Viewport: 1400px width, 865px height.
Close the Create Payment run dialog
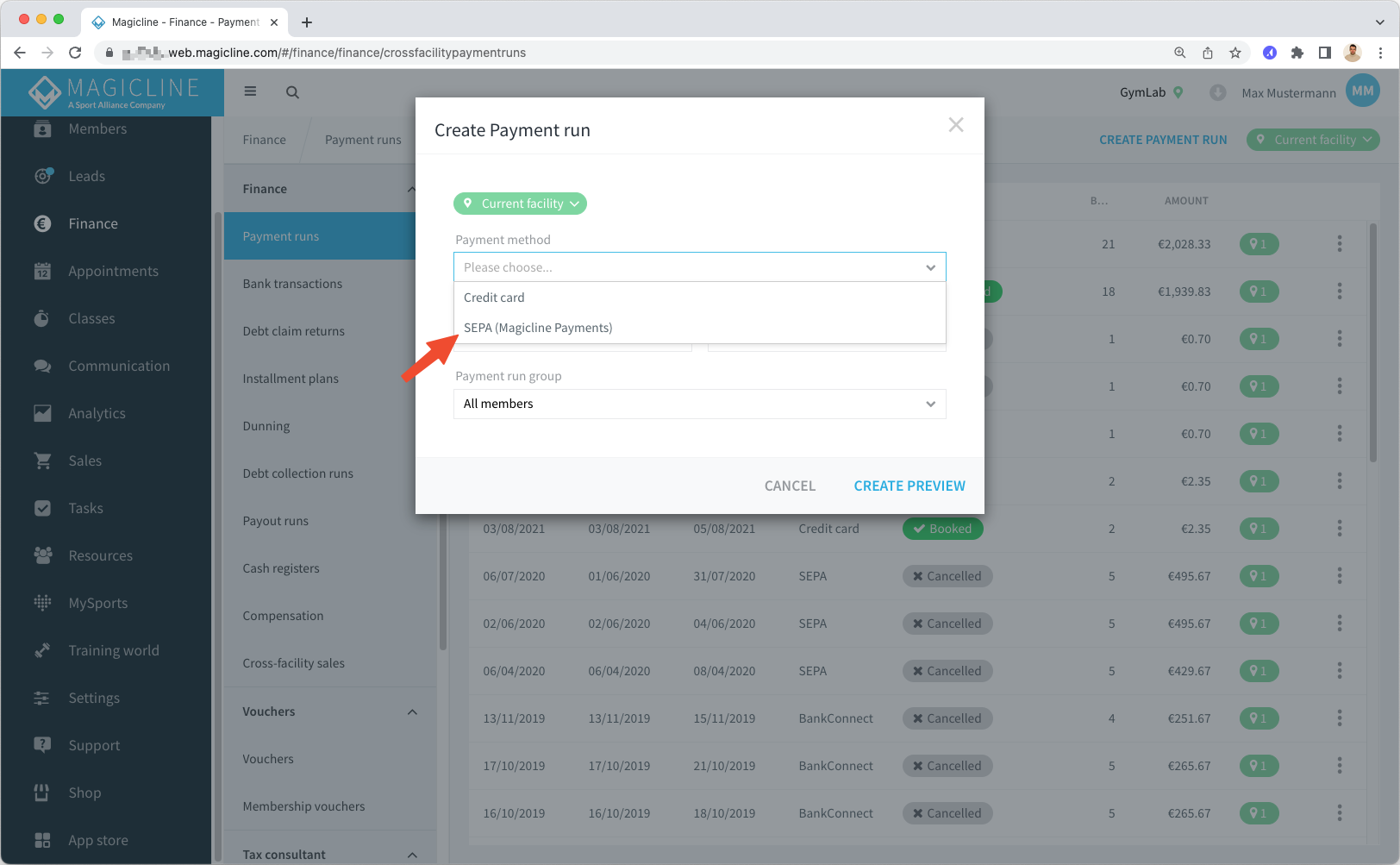click(x=956, y=125)
